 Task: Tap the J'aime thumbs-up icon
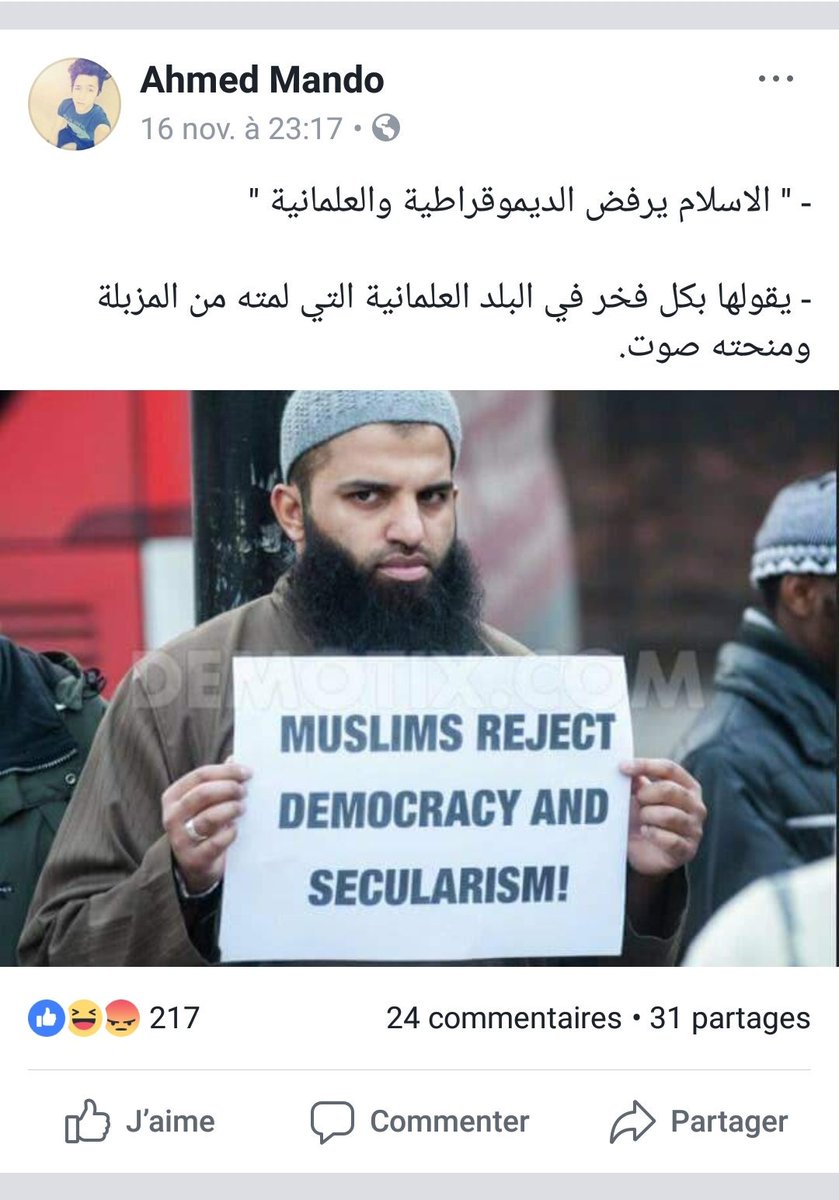pos(87,1122)
